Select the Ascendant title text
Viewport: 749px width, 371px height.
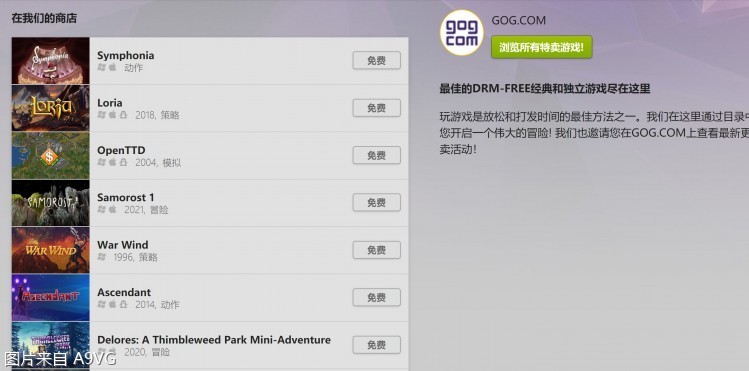(124, 292)
